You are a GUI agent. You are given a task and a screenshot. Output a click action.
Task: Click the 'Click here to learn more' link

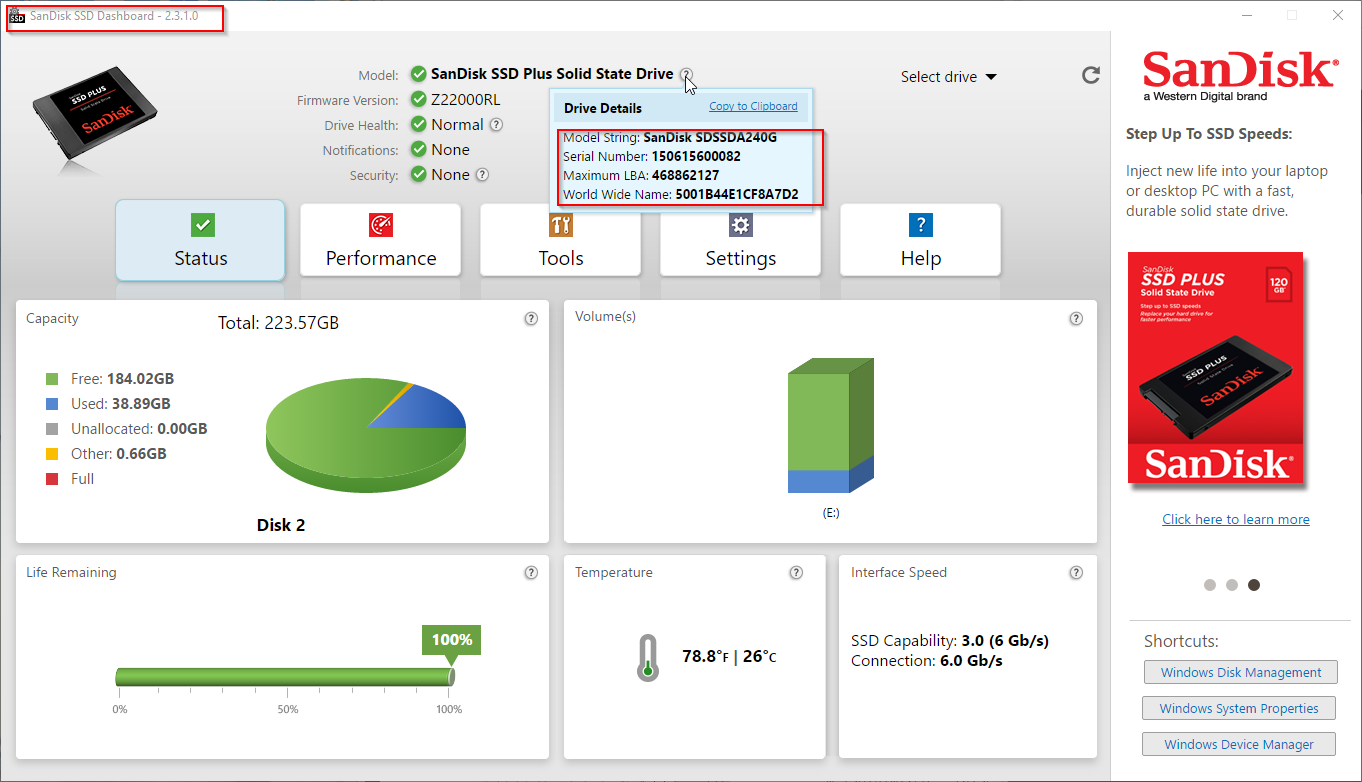[x=1236, y=519]
